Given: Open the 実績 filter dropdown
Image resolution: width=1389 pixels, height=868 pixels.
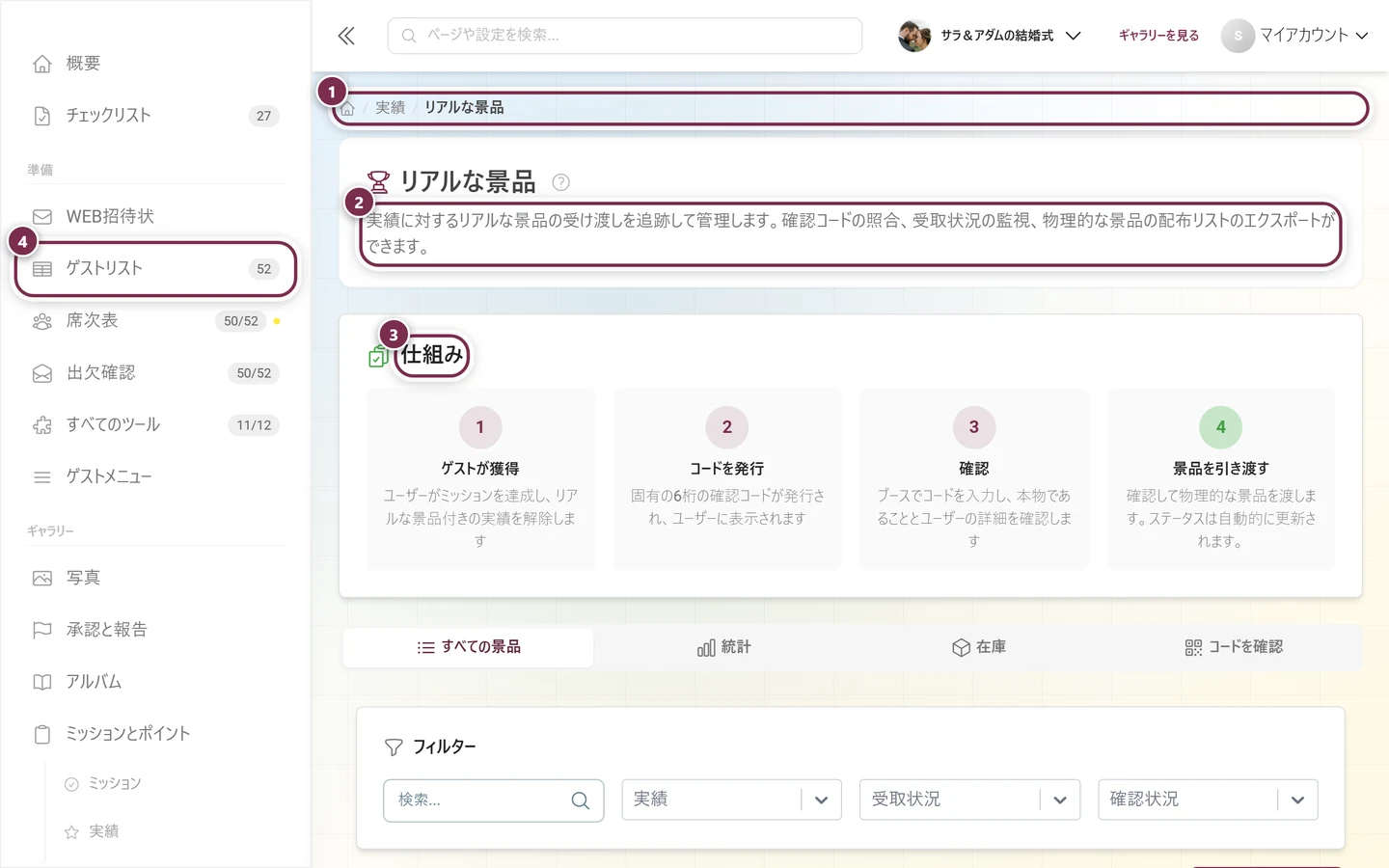Looking at the screenshot, I should [x=731, y=800].
